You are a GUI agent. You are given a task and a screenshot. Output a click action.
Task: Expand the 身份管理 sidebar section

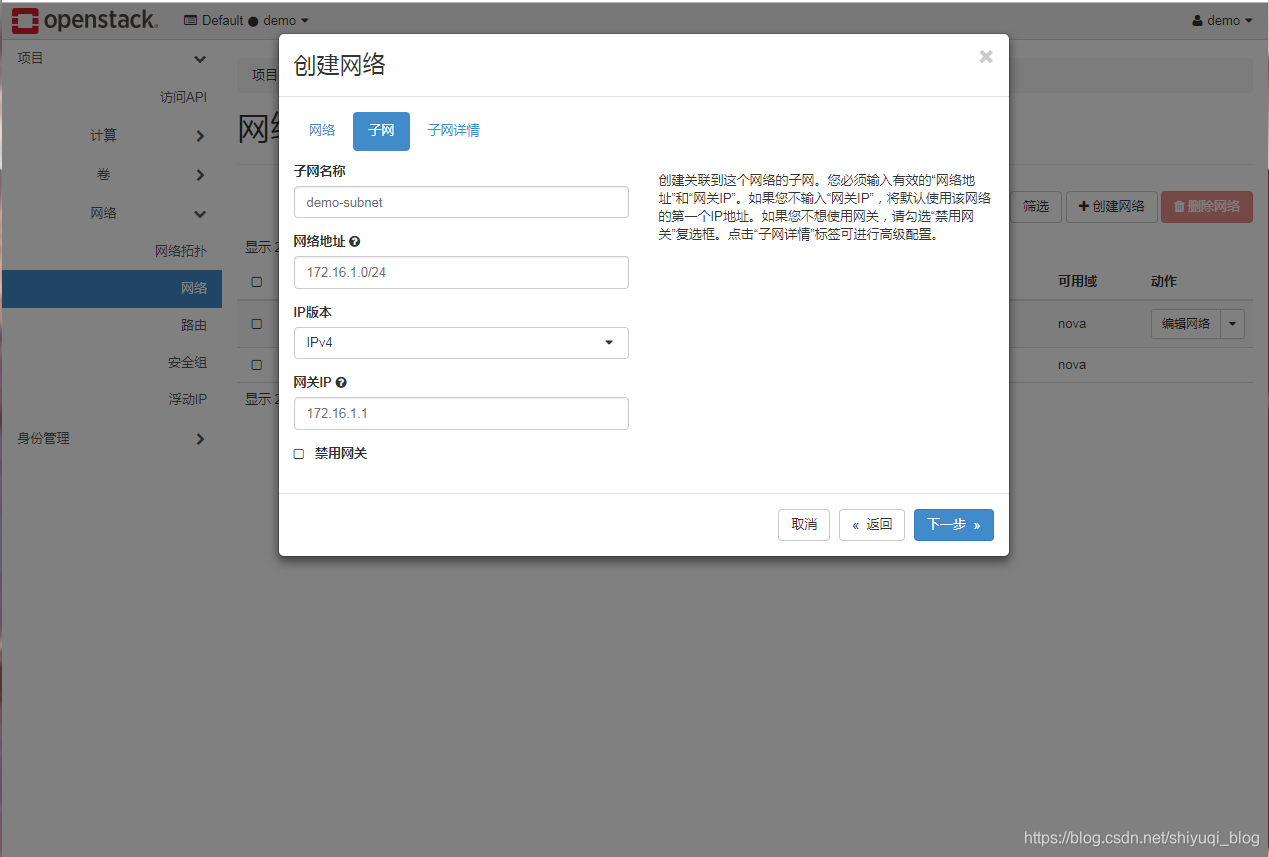point(111,438)
